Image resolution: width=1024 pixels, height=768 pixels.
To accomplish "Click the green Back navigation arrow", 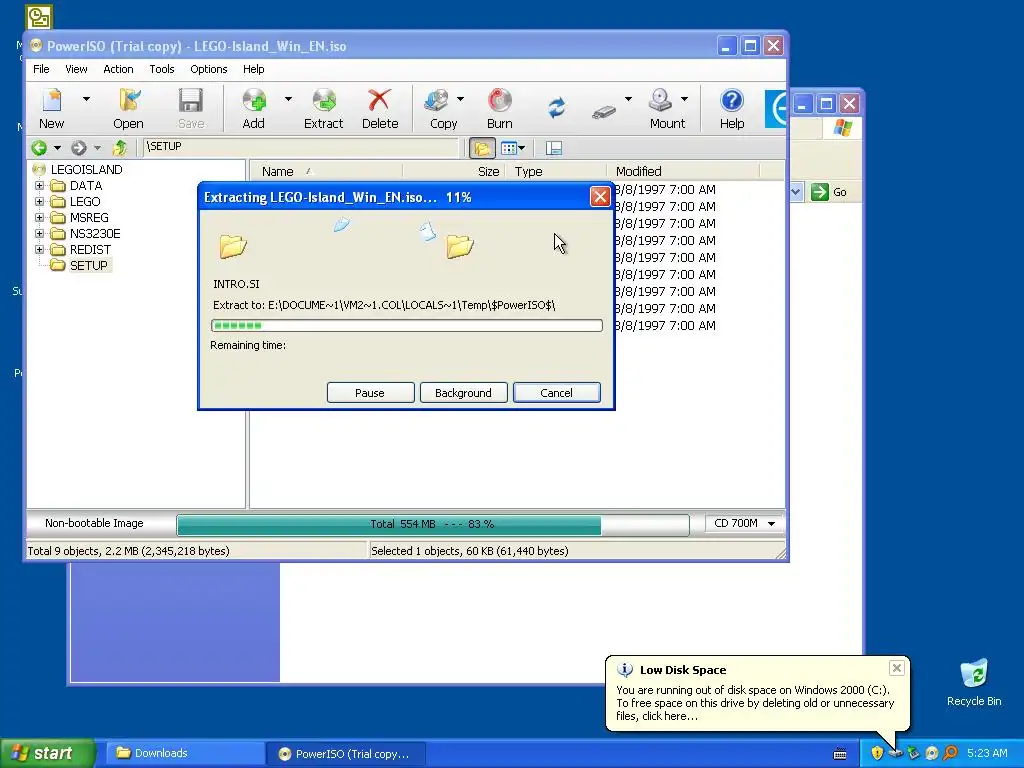I will 39,148.
